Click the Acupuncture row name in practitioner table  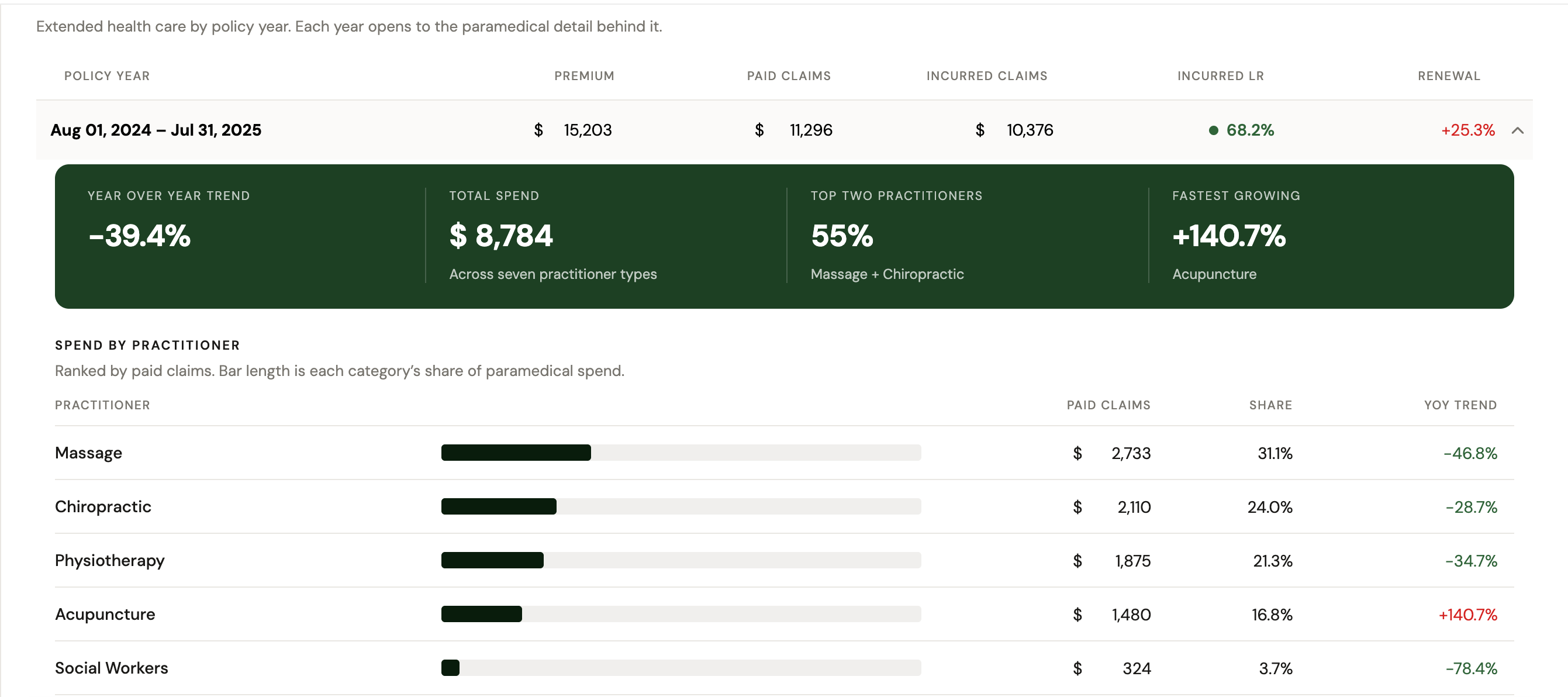tap(105, 614)
